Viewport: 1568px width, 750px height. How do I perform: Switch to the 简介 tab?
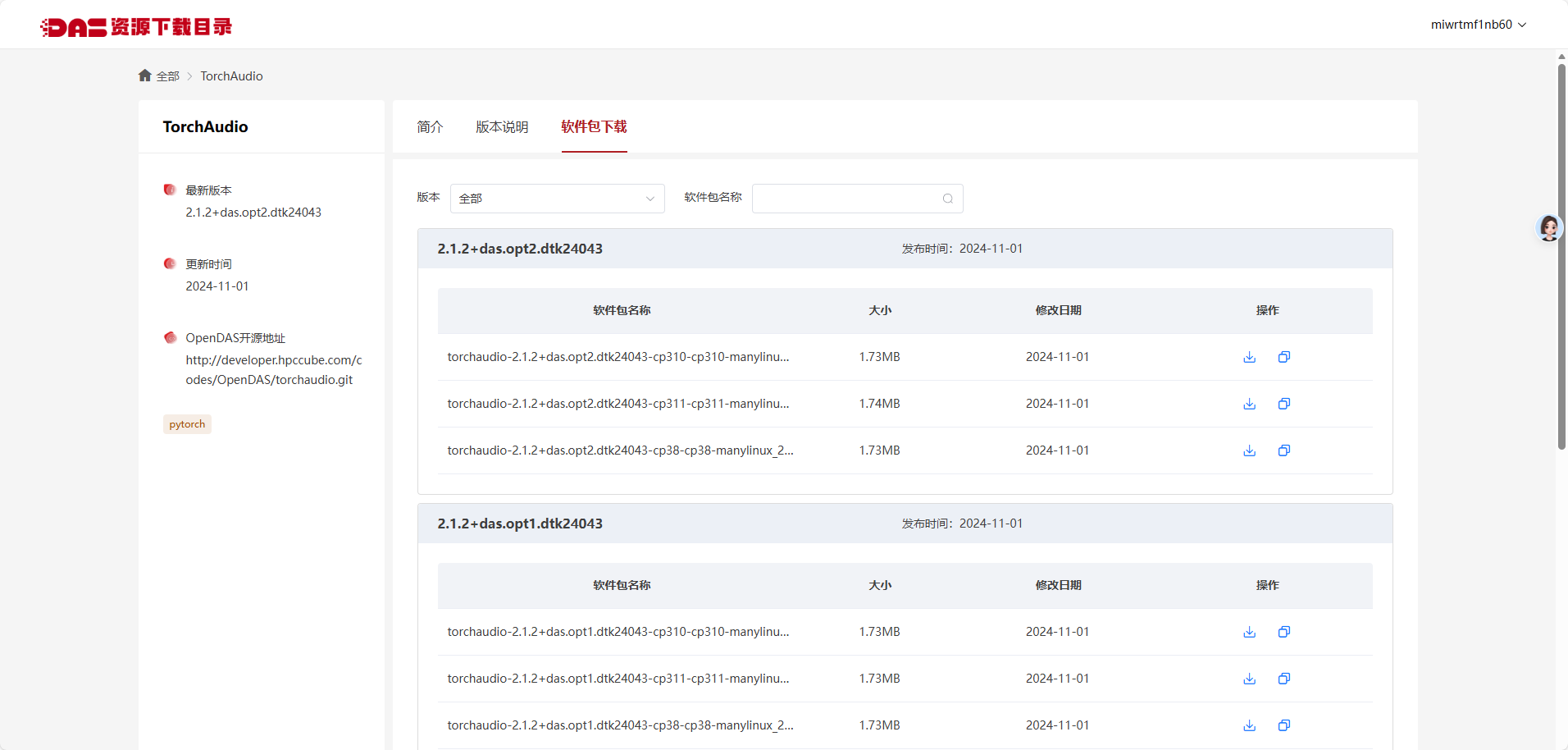click(430, 127)
